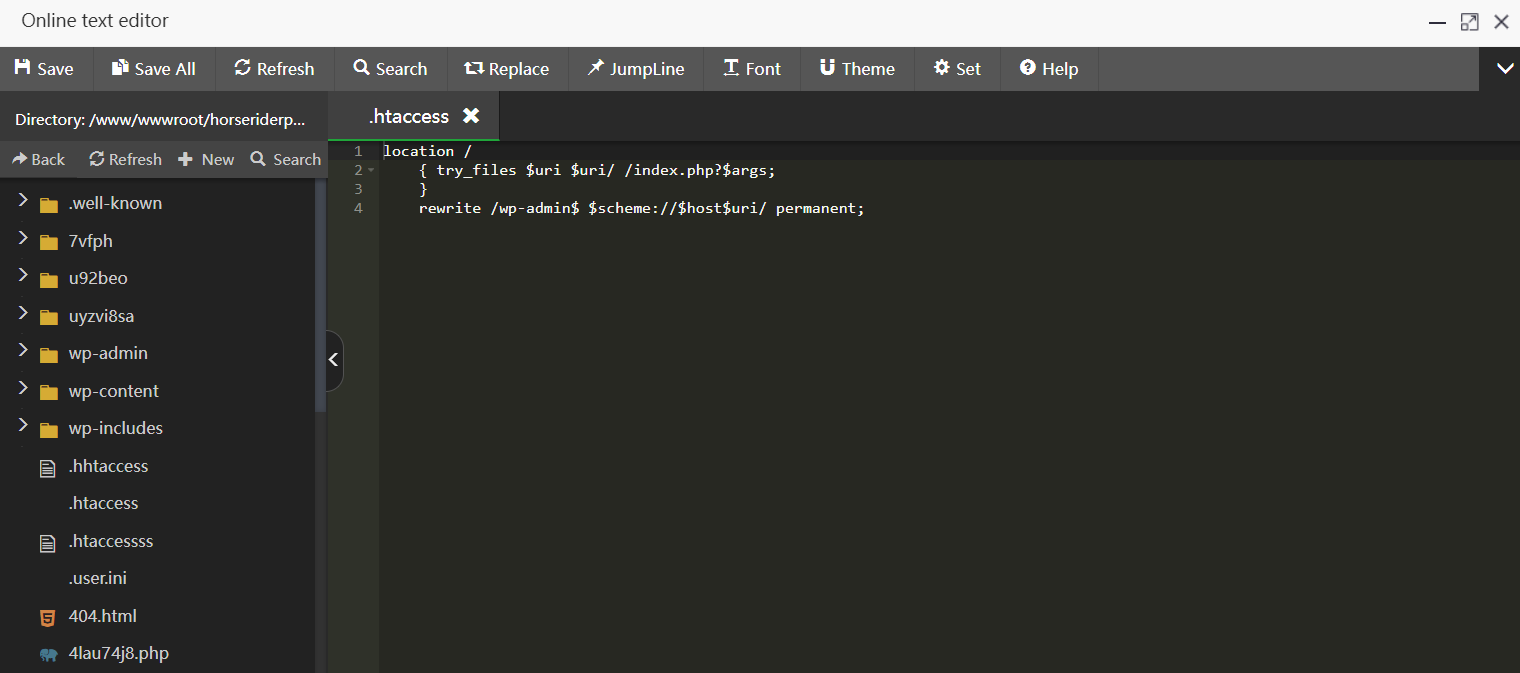Collapse the file tree sidebar panel
1520x673 pixels.
tap(332, 360)
